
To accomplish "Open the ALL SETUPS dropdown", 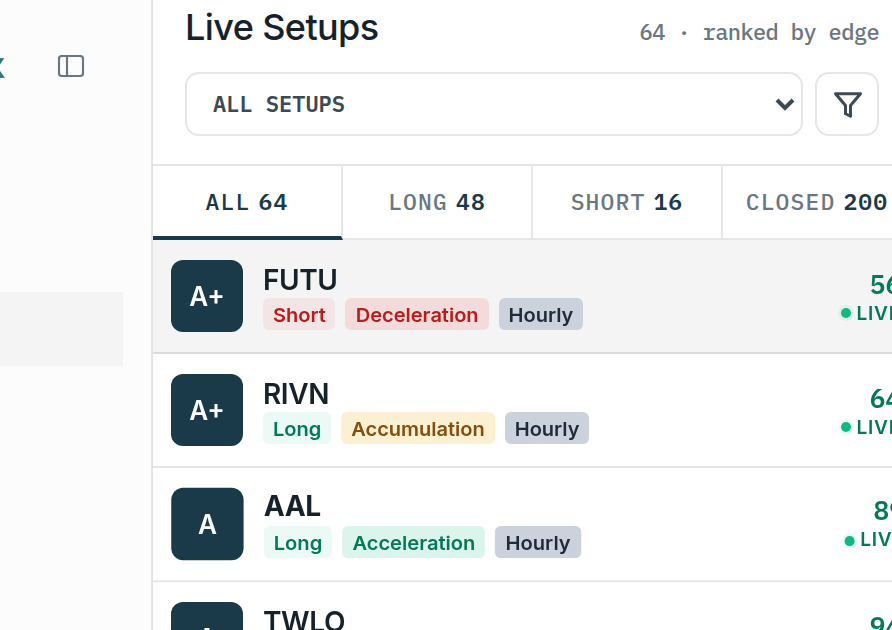I will [494, 104].
